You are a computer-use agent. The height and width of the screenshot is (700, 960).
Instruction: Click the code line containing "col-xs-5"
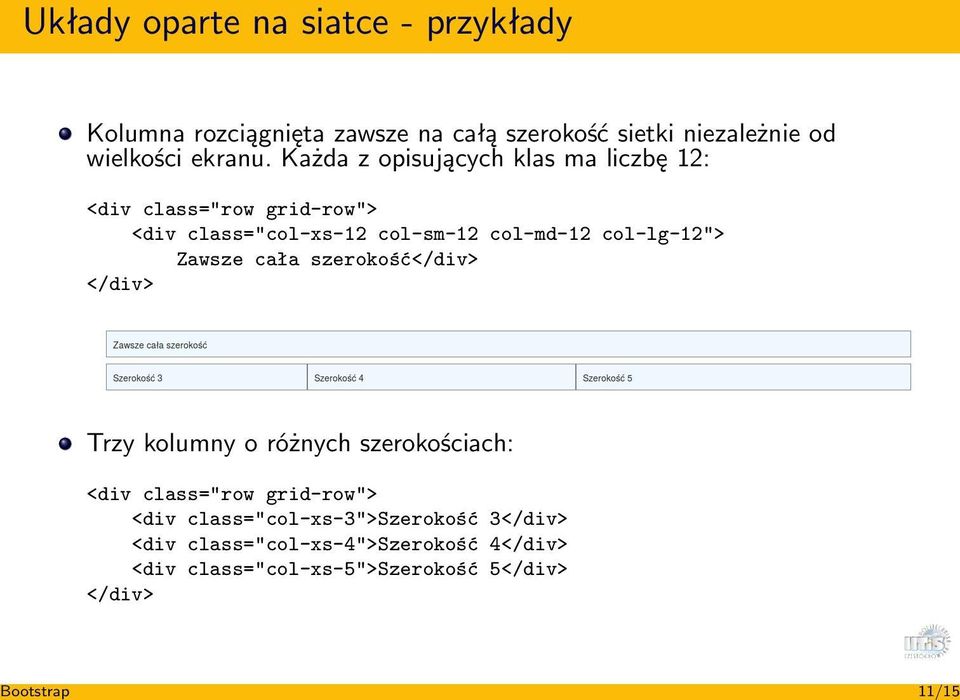350,570
